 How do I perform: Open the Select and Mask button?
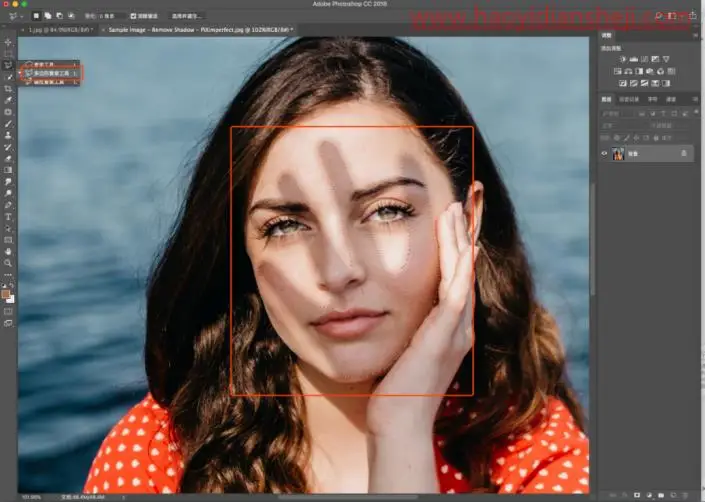(x=187, y=16)
